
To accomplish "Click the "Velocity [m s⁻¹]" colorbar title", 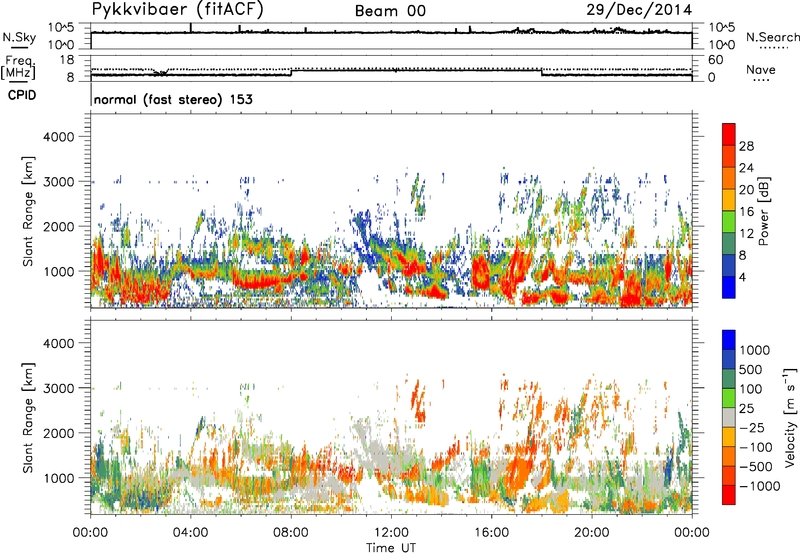I will click(790, 417).
